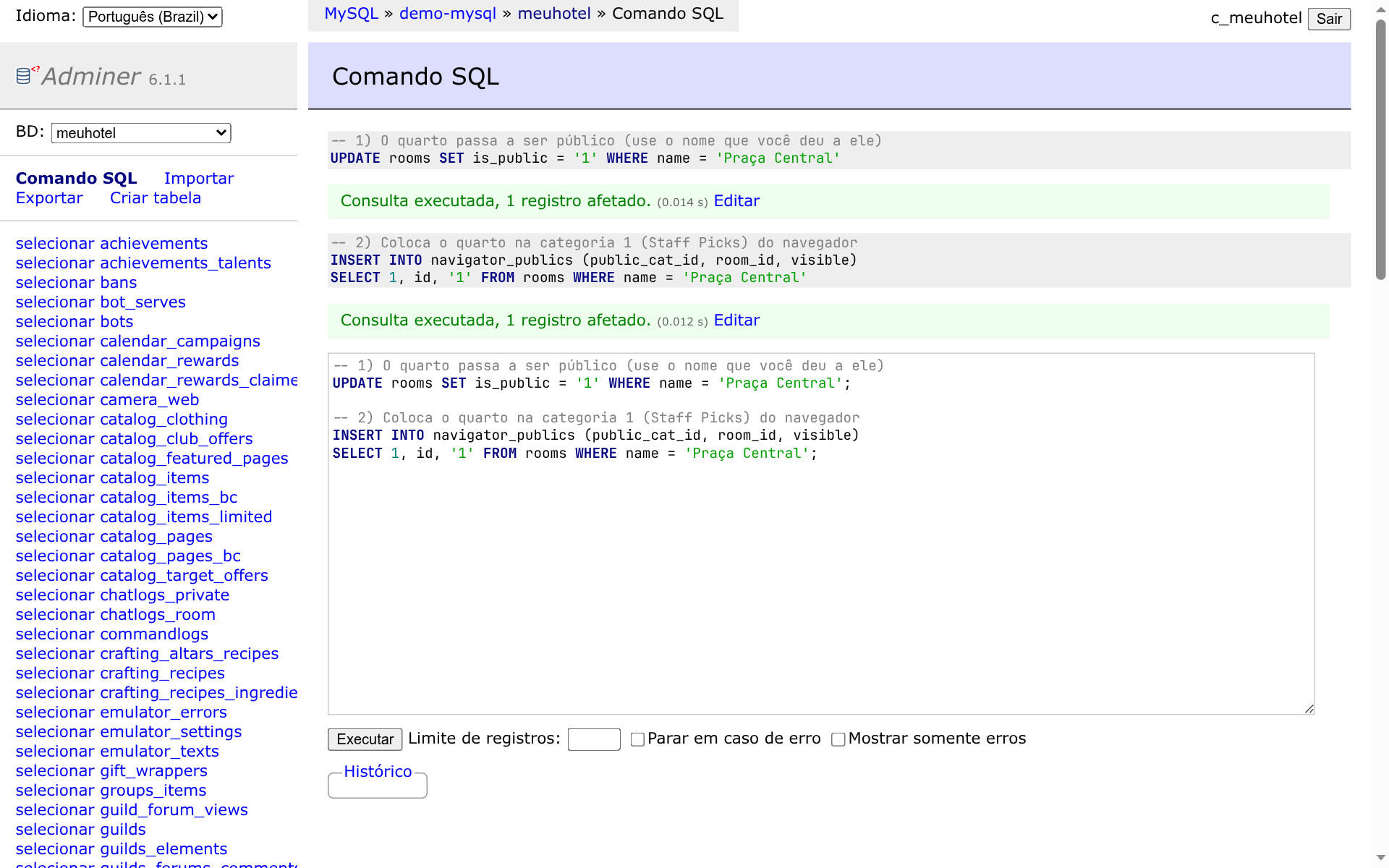The height and width of the screenshot is (868, 1389).
Task: Click the demo-mysql breadcrumb link
Action: (448, 14)
